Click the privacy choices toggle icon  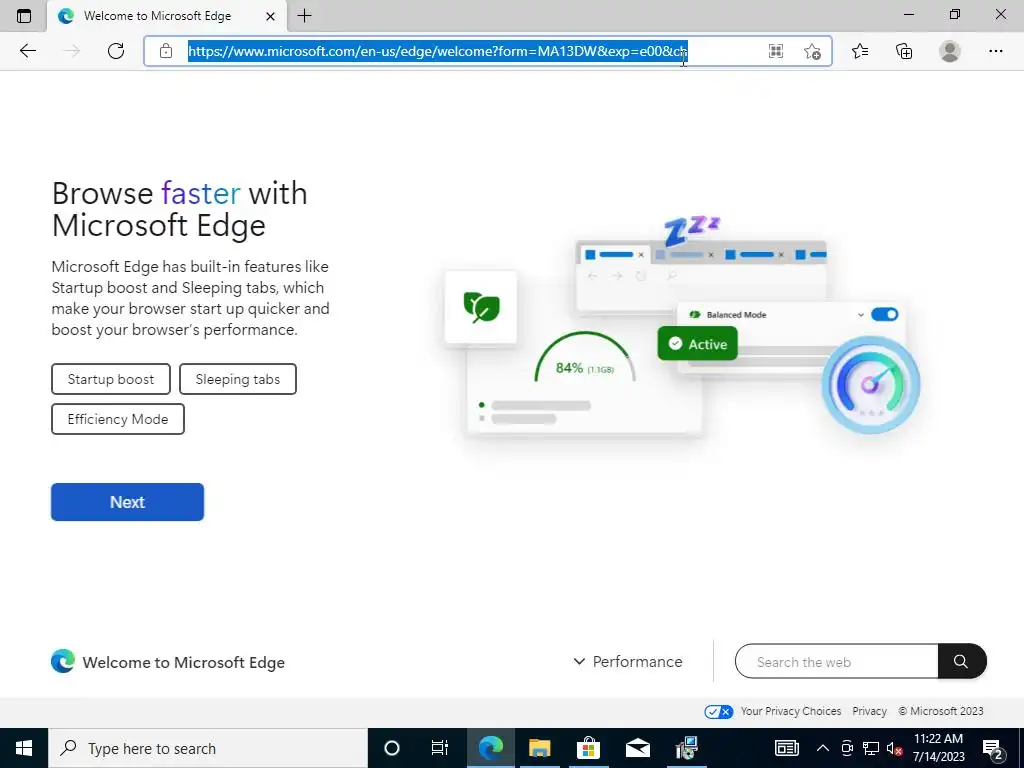[x=718, y=712]
